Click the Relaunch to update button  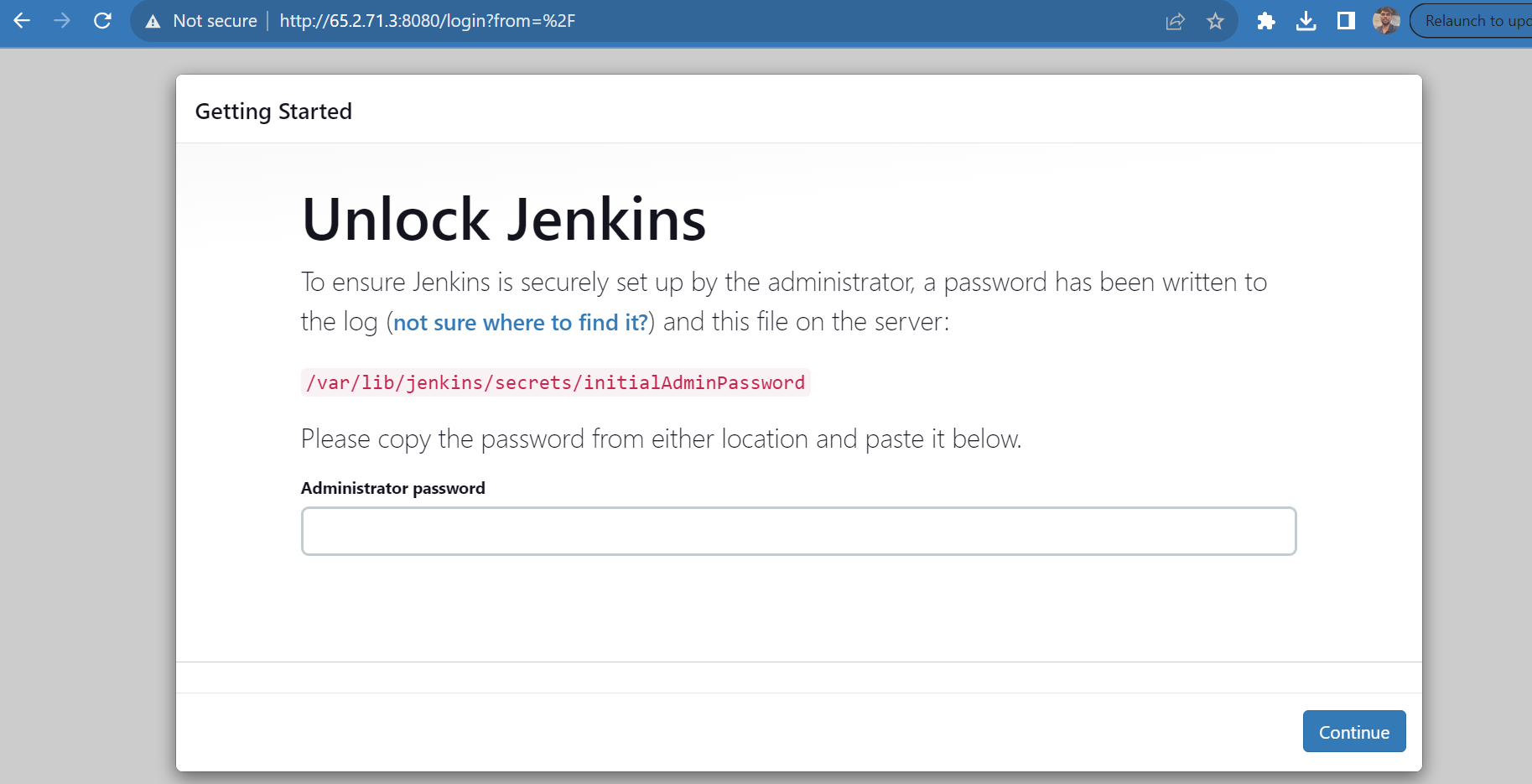click(1472, 21)
